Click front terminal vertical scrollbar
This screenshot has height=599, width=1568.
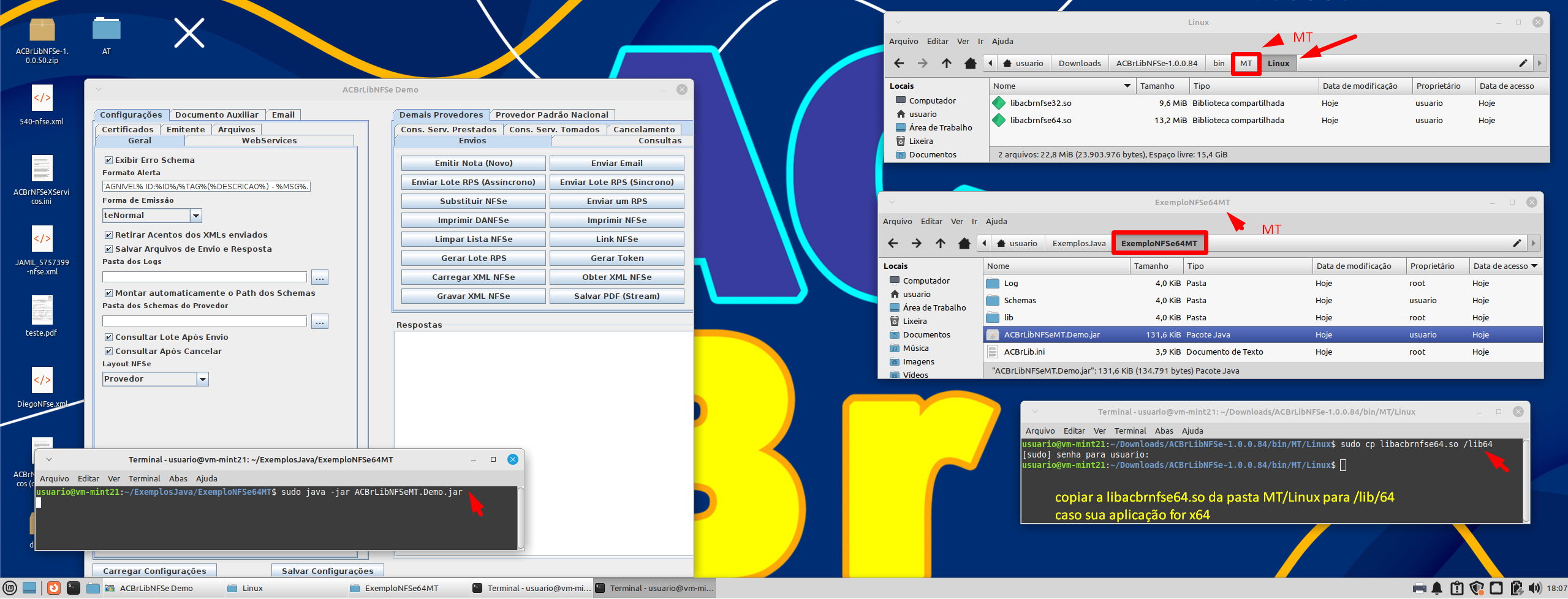(x=521, y=518)
